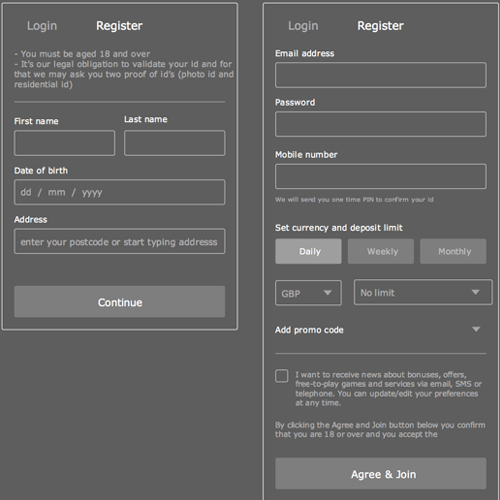The height and width of the screenshot is (500, 500).
Task: Select the Daily deposit limit option
Action: [x=308, y=251]
